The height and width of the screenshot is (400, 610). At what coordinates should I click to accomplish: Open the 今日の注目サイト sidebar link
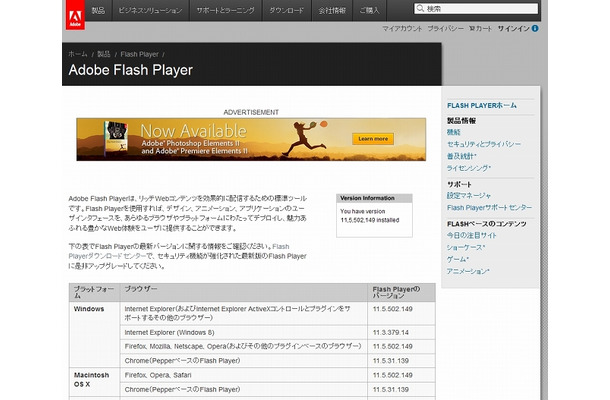point(472,235)
